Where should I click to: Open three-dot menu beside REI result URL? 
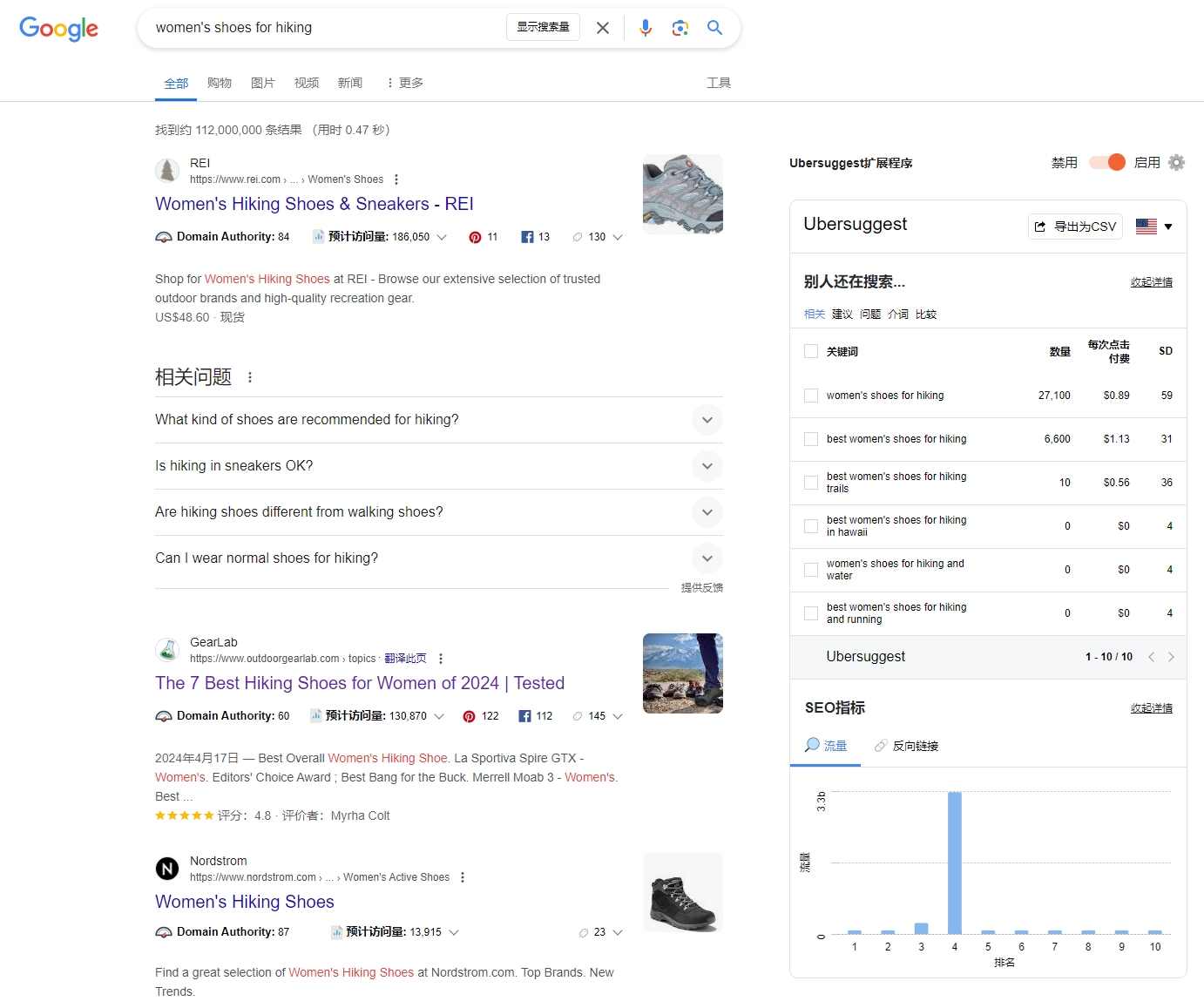coord(396,179)
